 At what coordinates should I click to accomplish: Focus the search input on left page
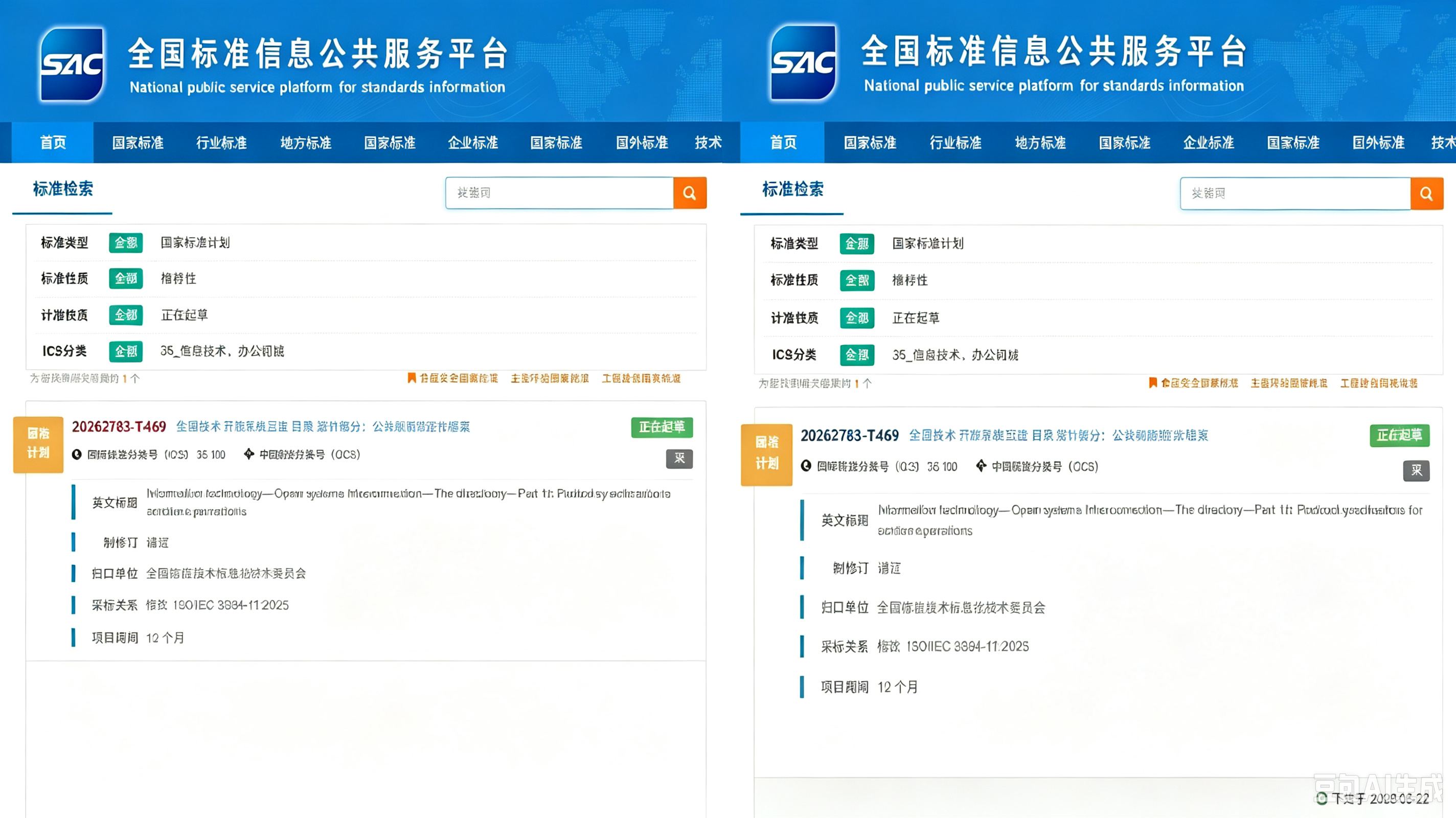pos(560,193)
